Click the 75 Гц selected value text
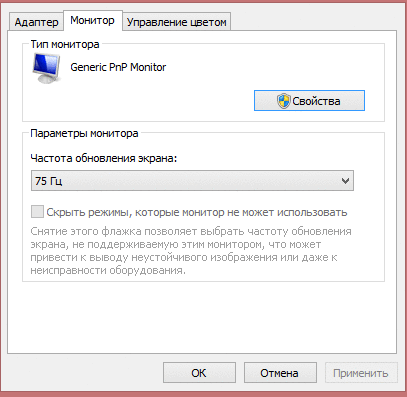The height and width of the screenshot is (397, 407). tap(49, 181)
